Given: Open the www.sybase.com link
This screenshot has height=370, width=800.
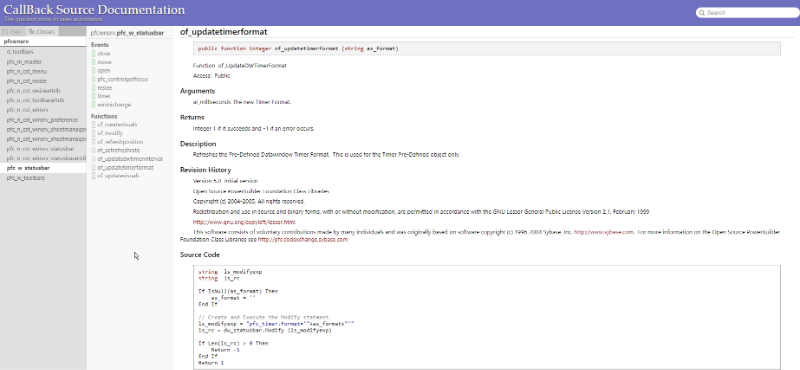Looking at the screenshot, I should [x=604, y=232].
